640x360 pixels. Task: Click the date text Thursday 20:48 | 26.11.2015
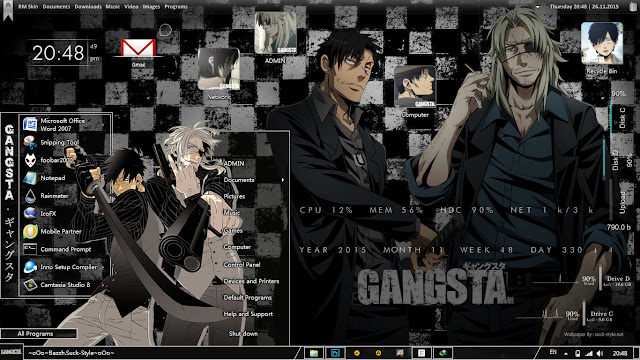[x=584, y=7]
